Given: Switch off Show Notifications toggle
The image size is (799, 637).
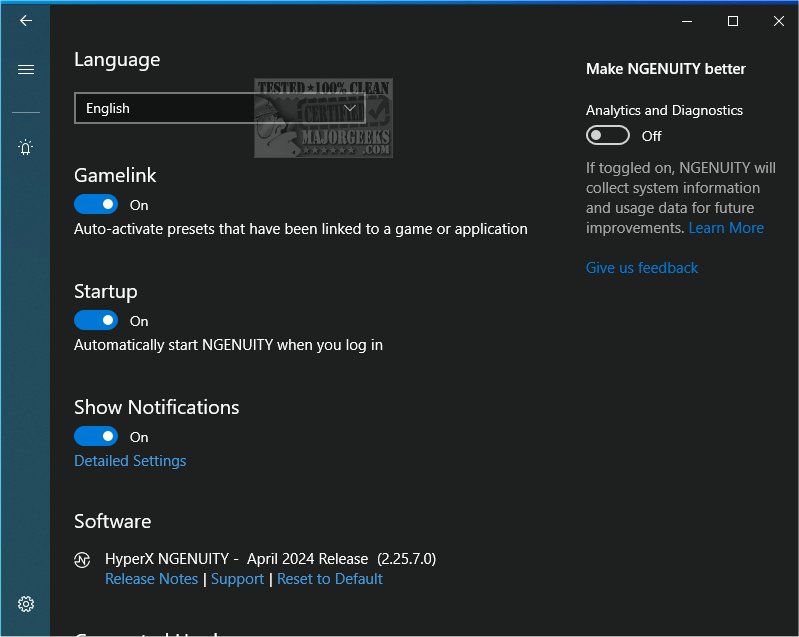Looking at the screenshot, I should coord(96,437).
